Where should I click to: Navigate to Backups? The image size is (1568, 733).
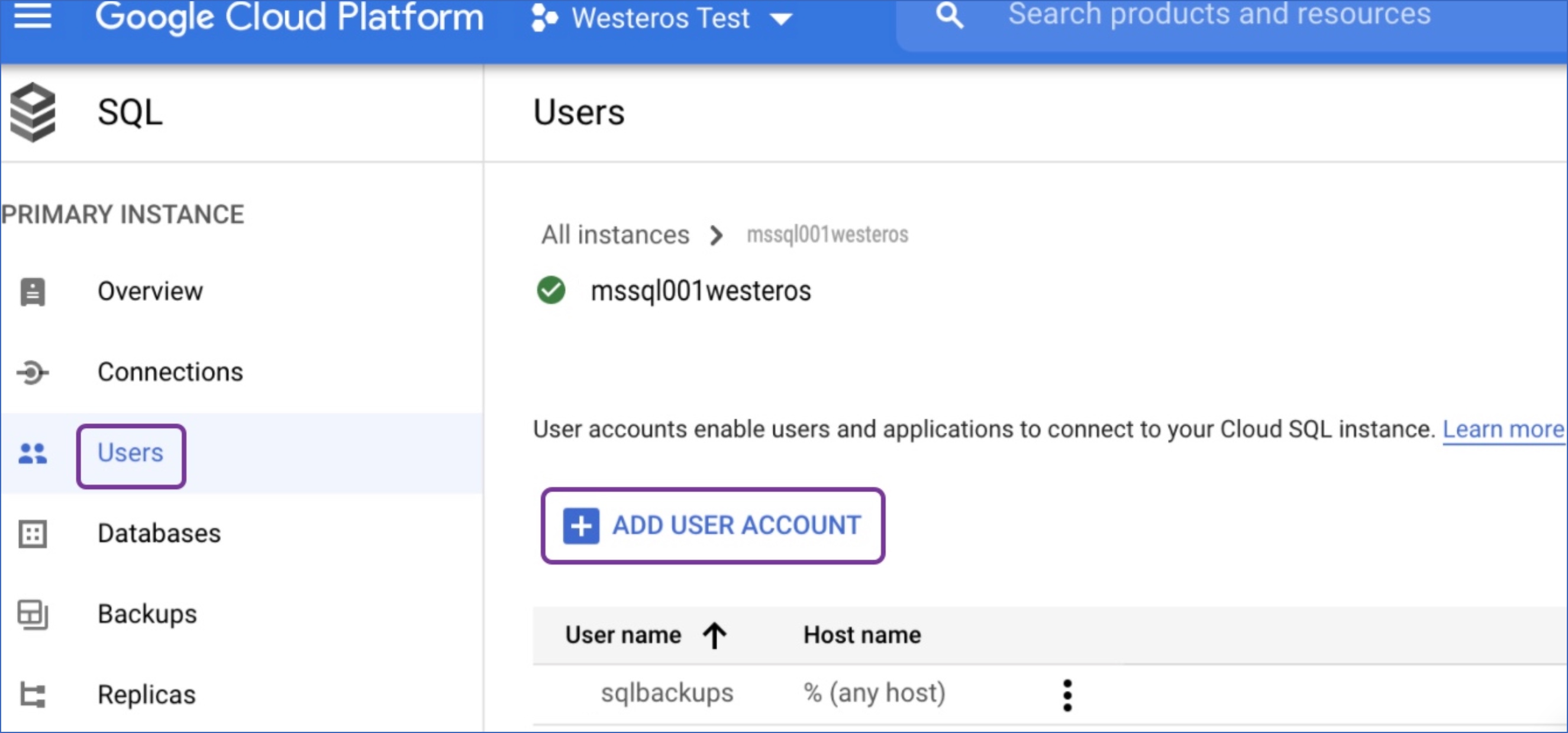coord(147,614)
